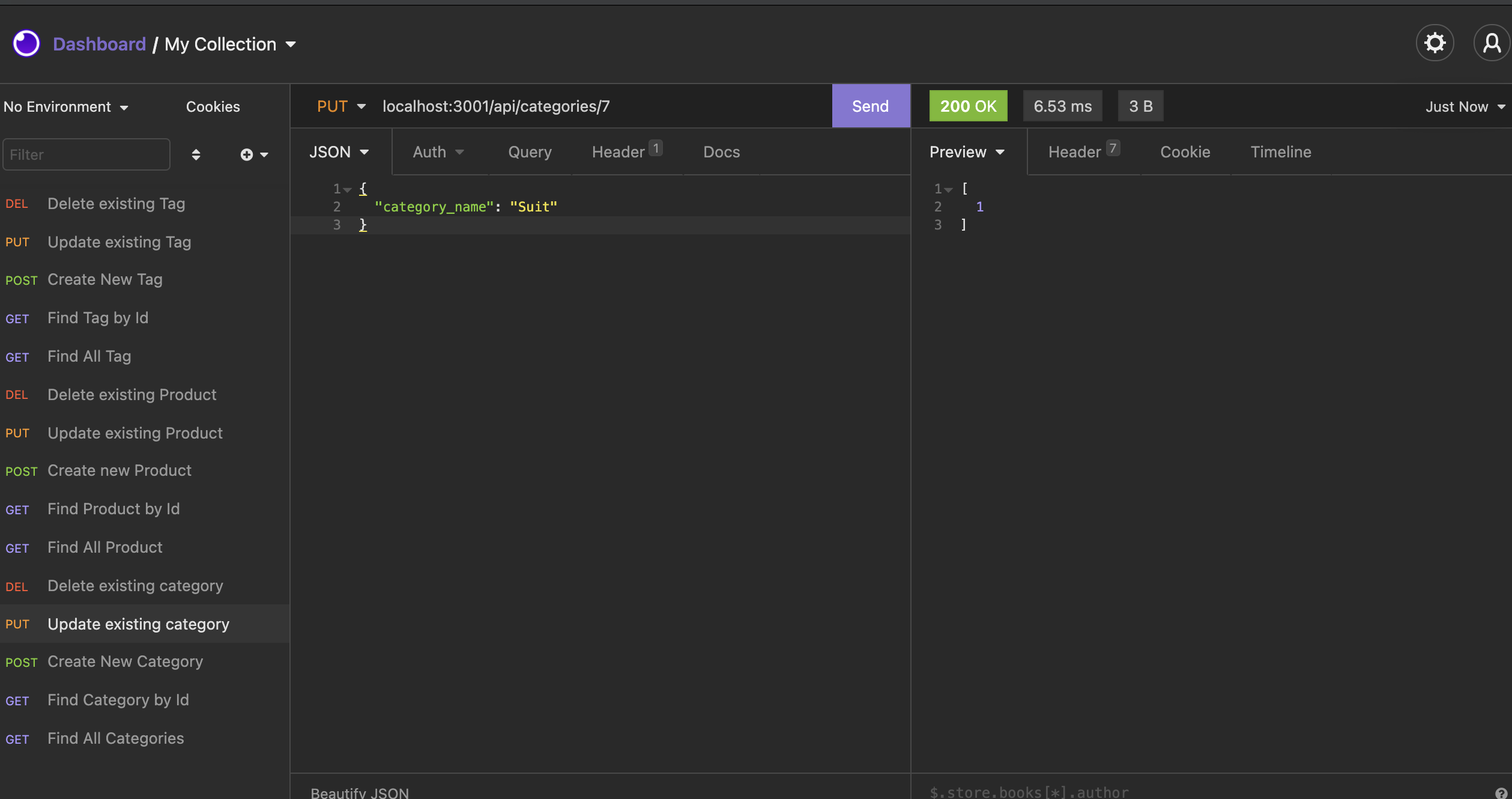Click the Insomnia logo
The height and width of the screenshot is (799, 1512).
point(25,43)
